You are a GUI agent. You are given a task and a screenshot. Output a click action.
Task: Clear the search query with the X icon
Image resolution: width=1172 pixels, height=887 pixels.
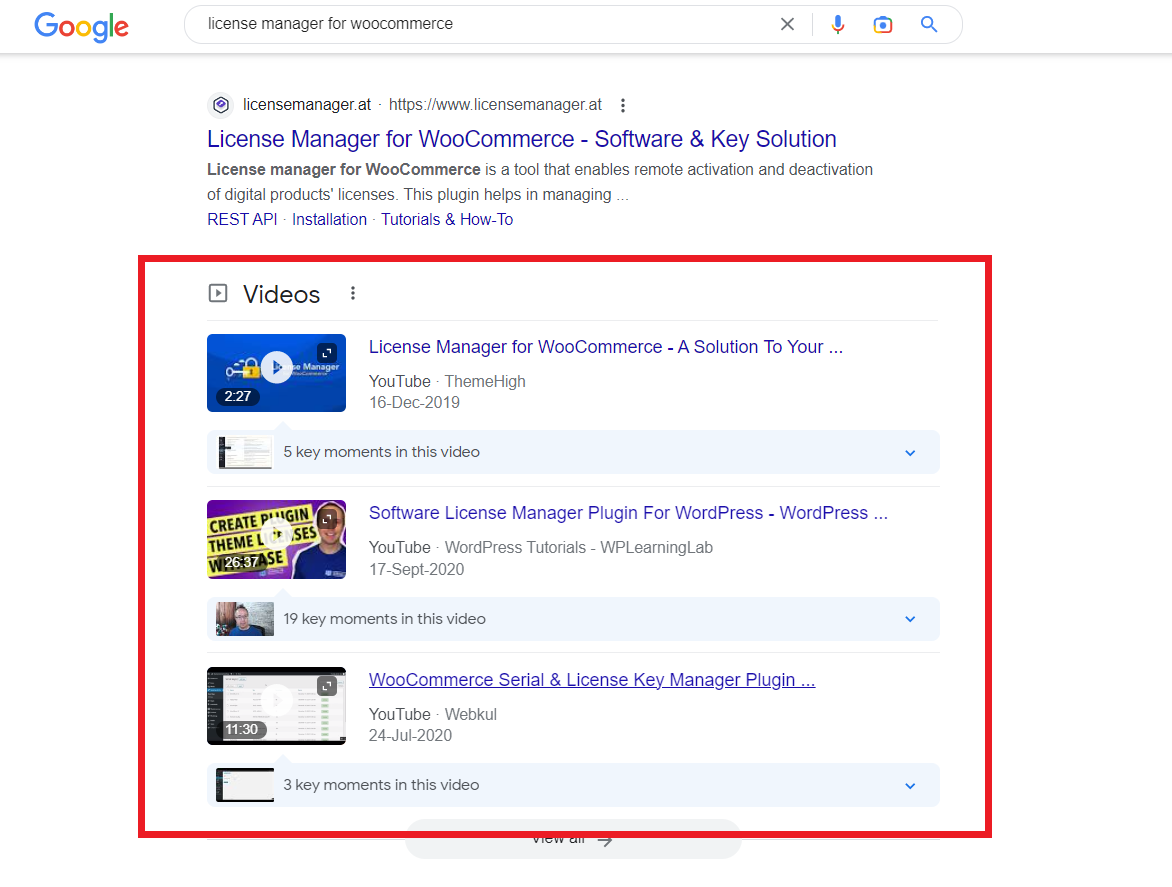787,25
